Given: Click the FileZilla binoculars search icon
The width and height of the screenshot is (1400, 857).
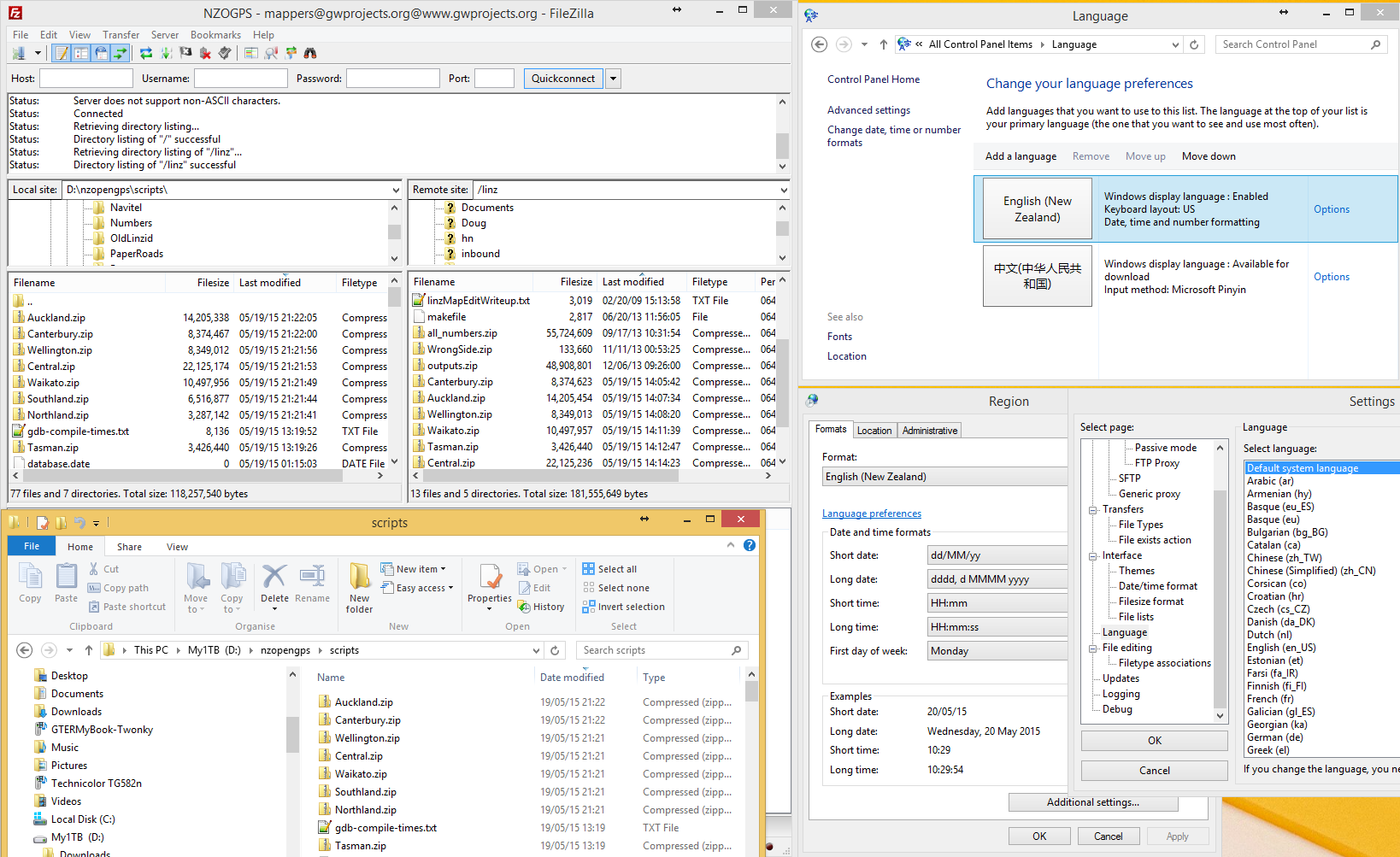Looking at the screenshot, I should click(x=310, y=53).
